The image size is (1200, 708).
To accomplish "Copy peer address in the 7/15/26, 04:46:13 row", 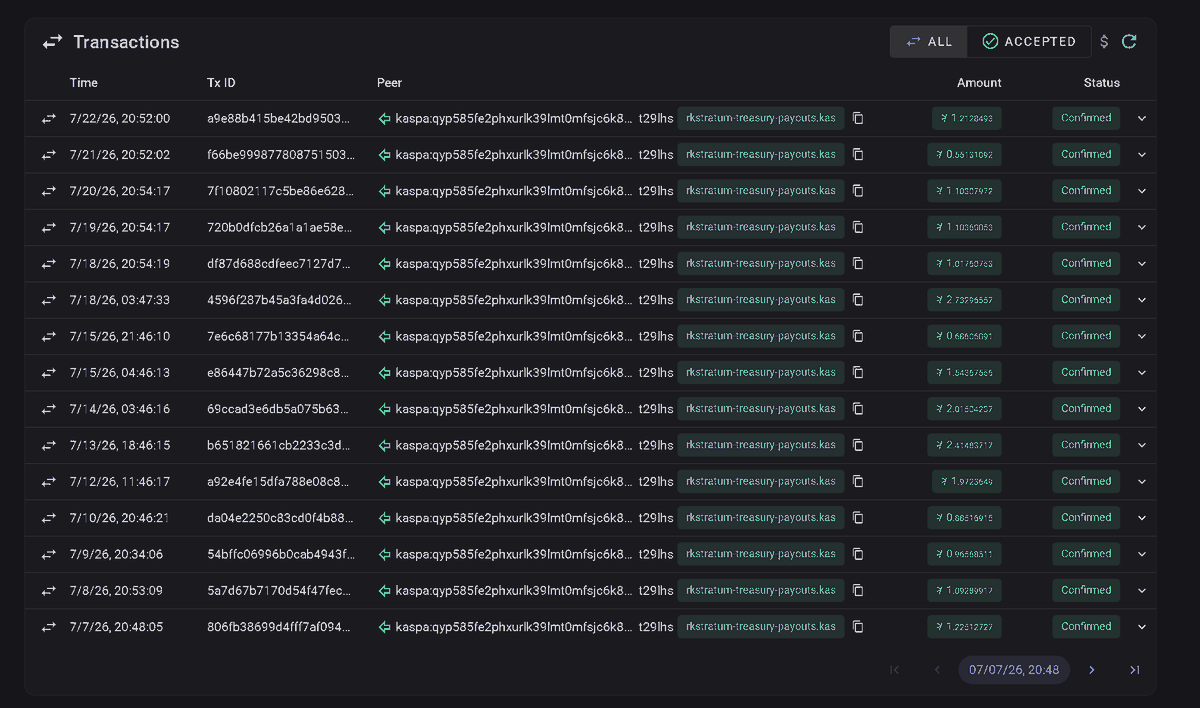I will click(858, 372).
